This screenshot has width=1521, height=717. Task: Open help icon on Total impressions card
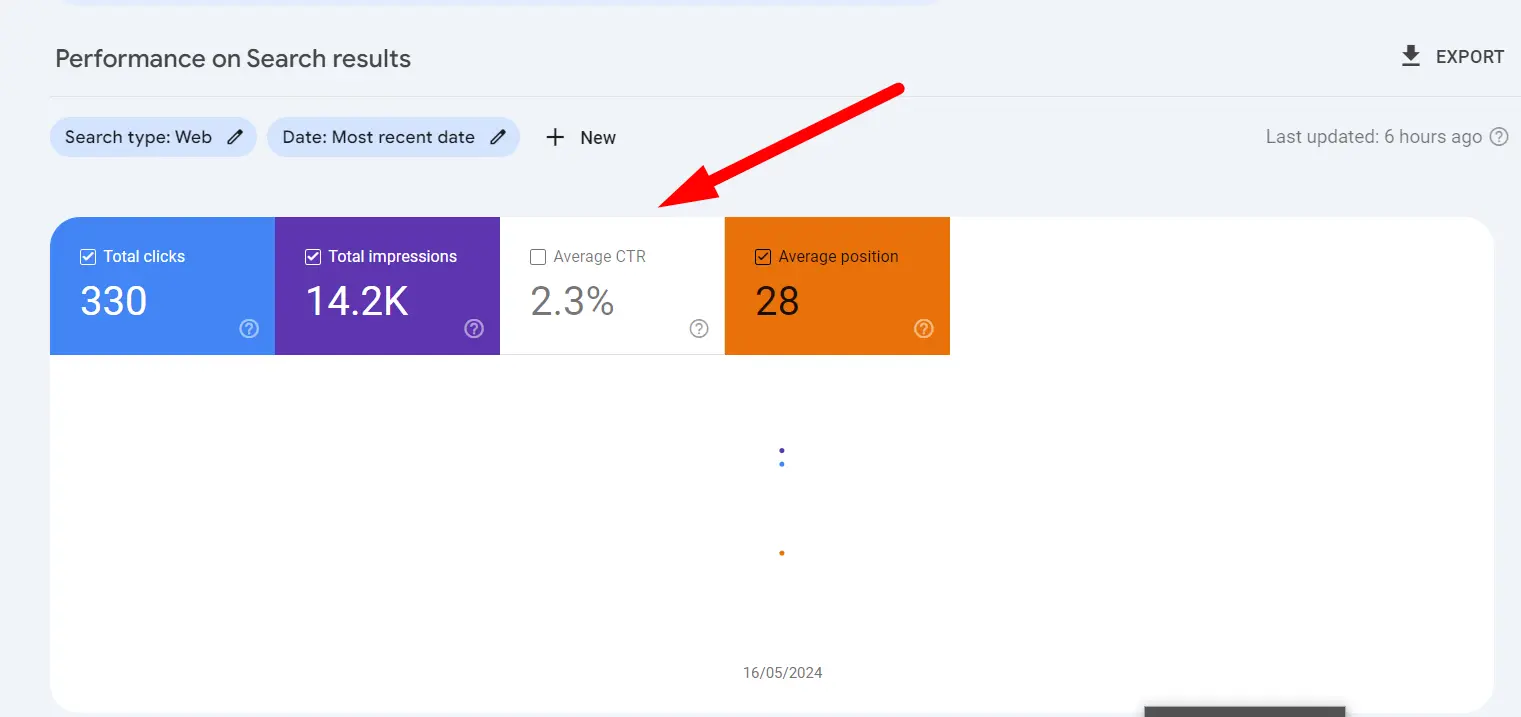point(474,328)
